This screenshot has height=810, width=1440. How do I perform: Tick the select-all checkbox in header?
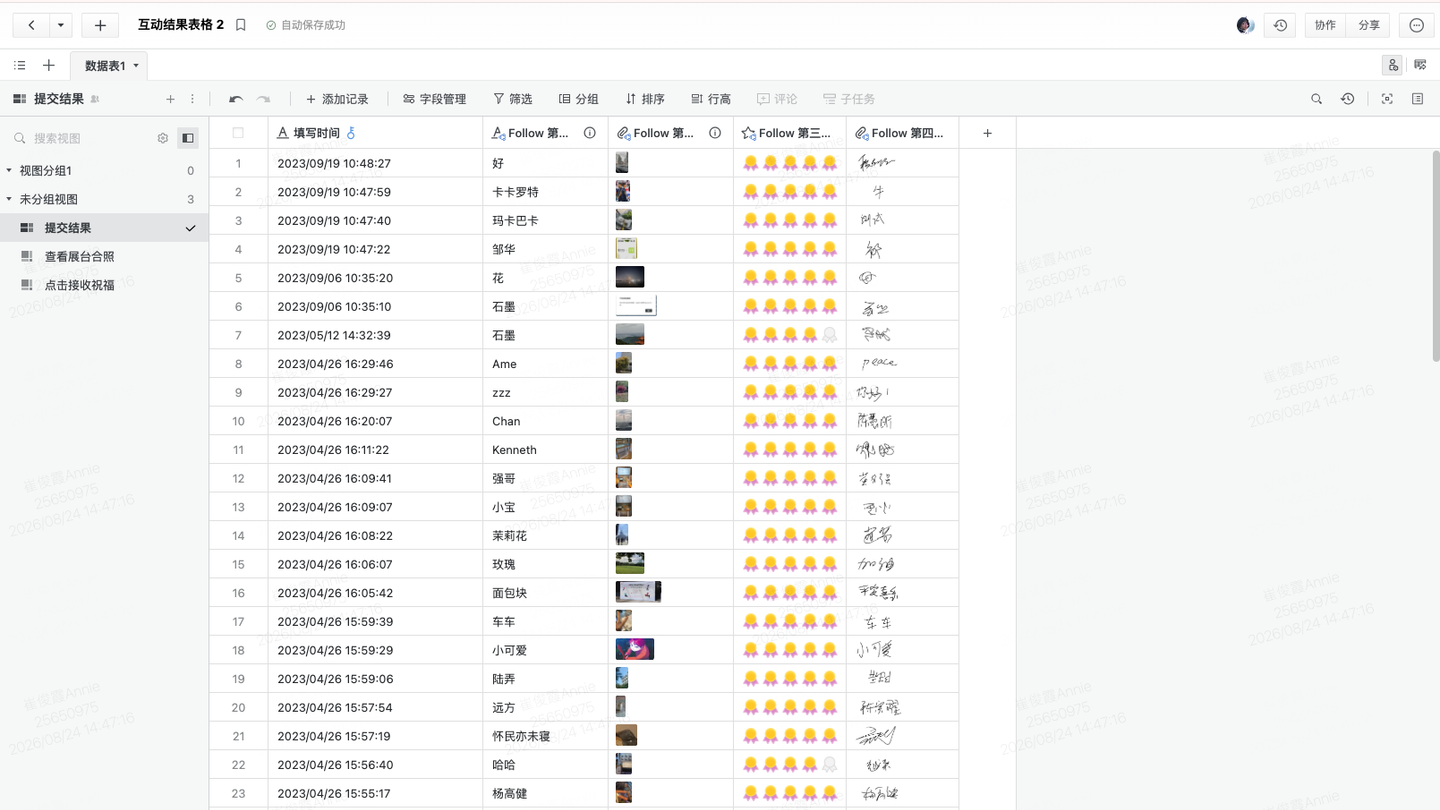pos(238,133)
